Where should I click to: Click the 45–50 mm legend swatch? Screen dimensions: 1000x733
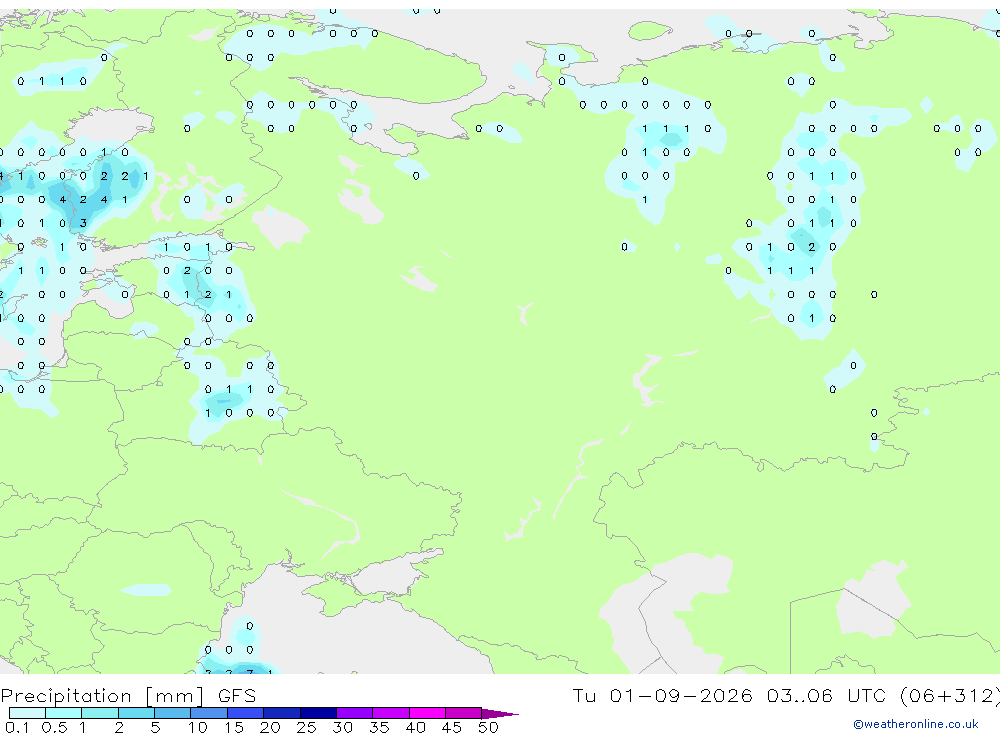[x=464, y=713]
